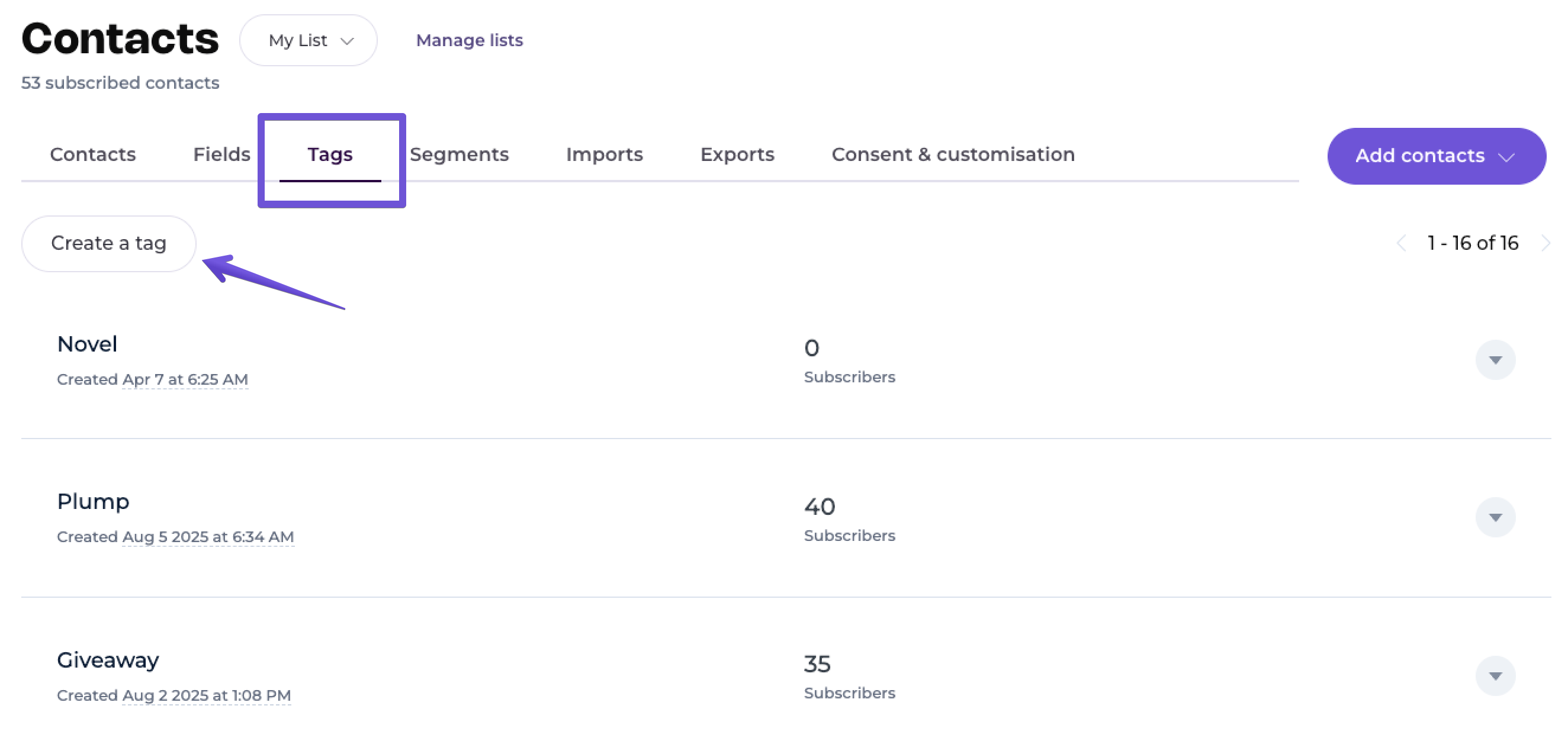Click the Plump tag's 40 subscribers count
This screenshot has height=754, width=1568.
(x=820, y=507)
